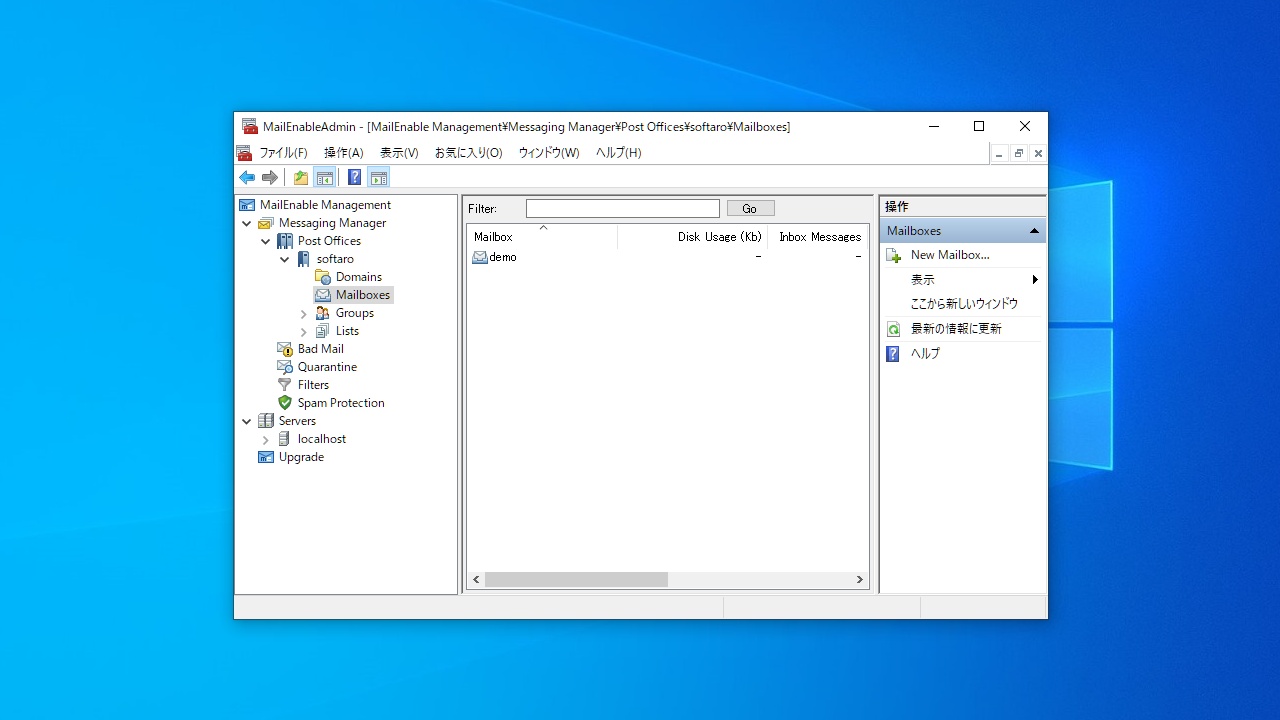Image resolution: width=1280 pixels, height=720 pixels.
Task: Minimize the inner MDI child window
Action: coord(999,153)
